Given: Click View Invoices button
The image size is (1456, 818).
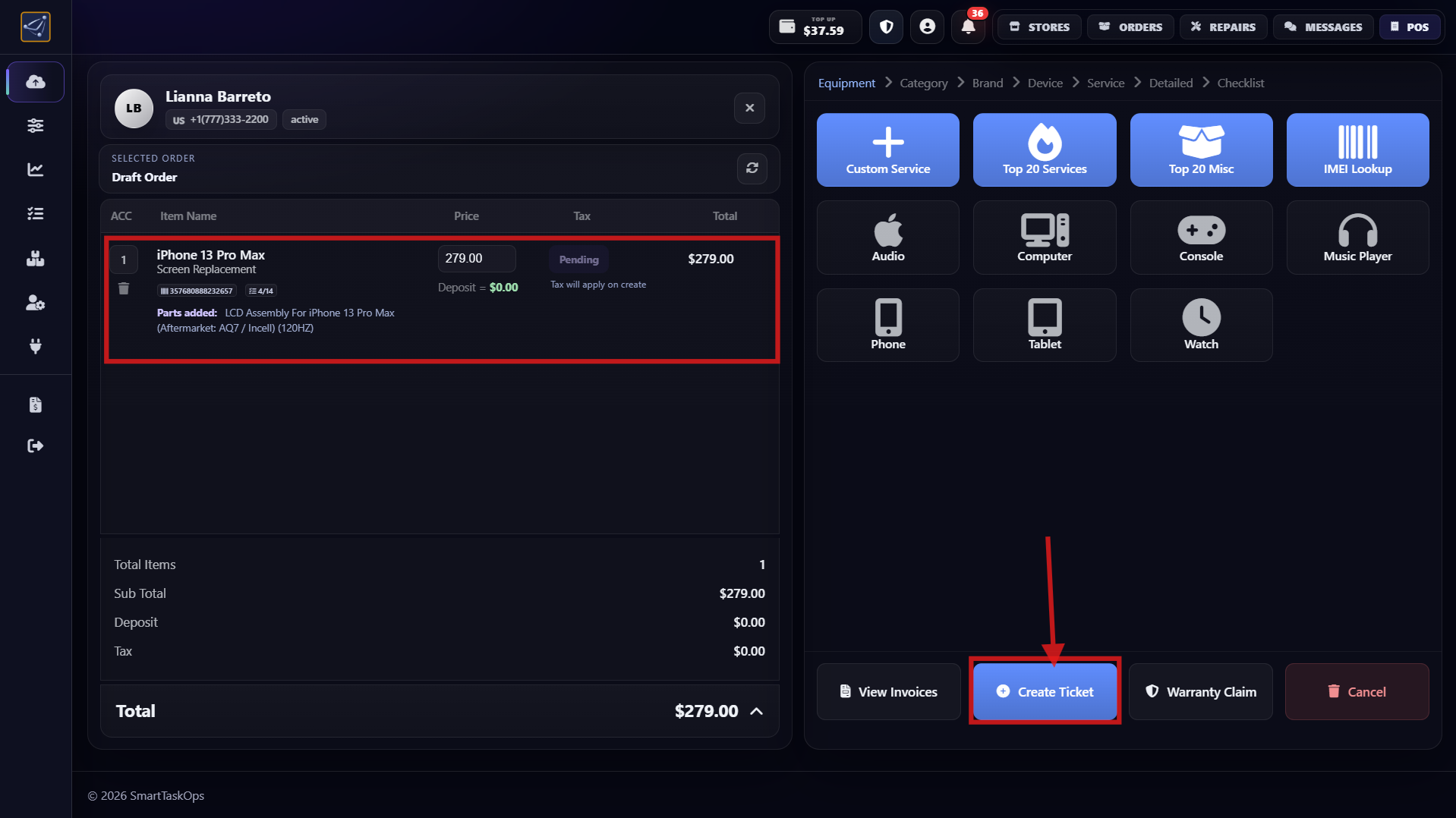Looking at the screenshot, I should point(888,692).
